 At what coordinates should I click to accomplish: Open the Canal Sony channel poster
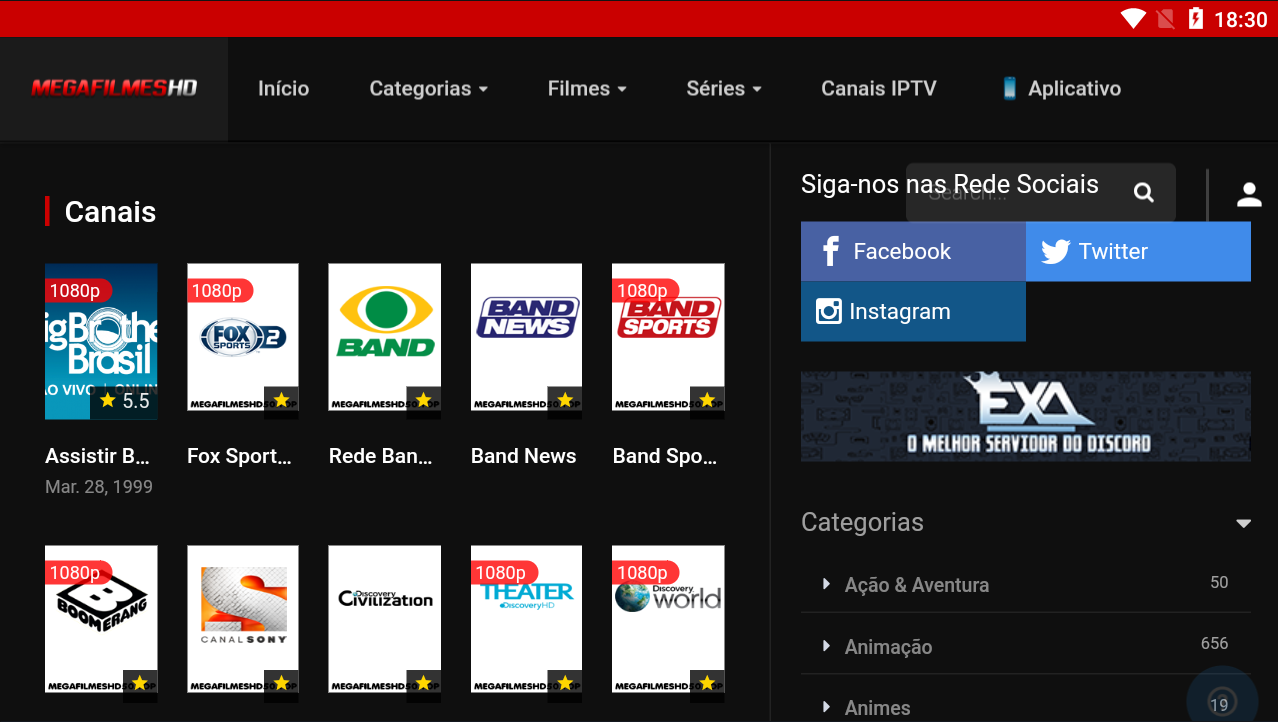tap(243, 620)
